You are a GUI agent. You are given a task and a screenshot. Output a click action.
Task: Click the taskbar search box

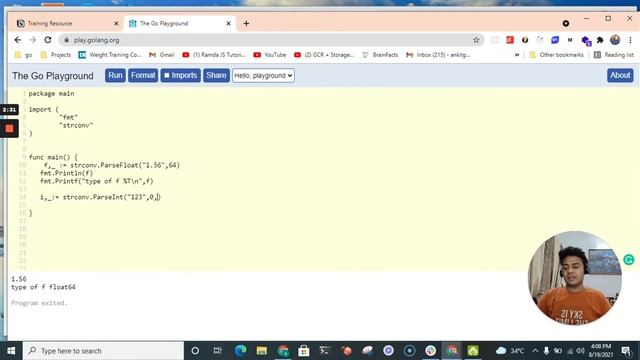tap(103, 351)
